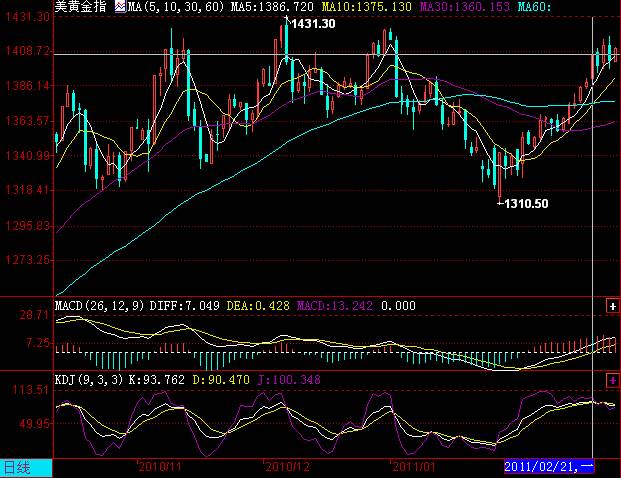
Task: Expand the KDJ panel with plus button
Action: click(612, 381)
